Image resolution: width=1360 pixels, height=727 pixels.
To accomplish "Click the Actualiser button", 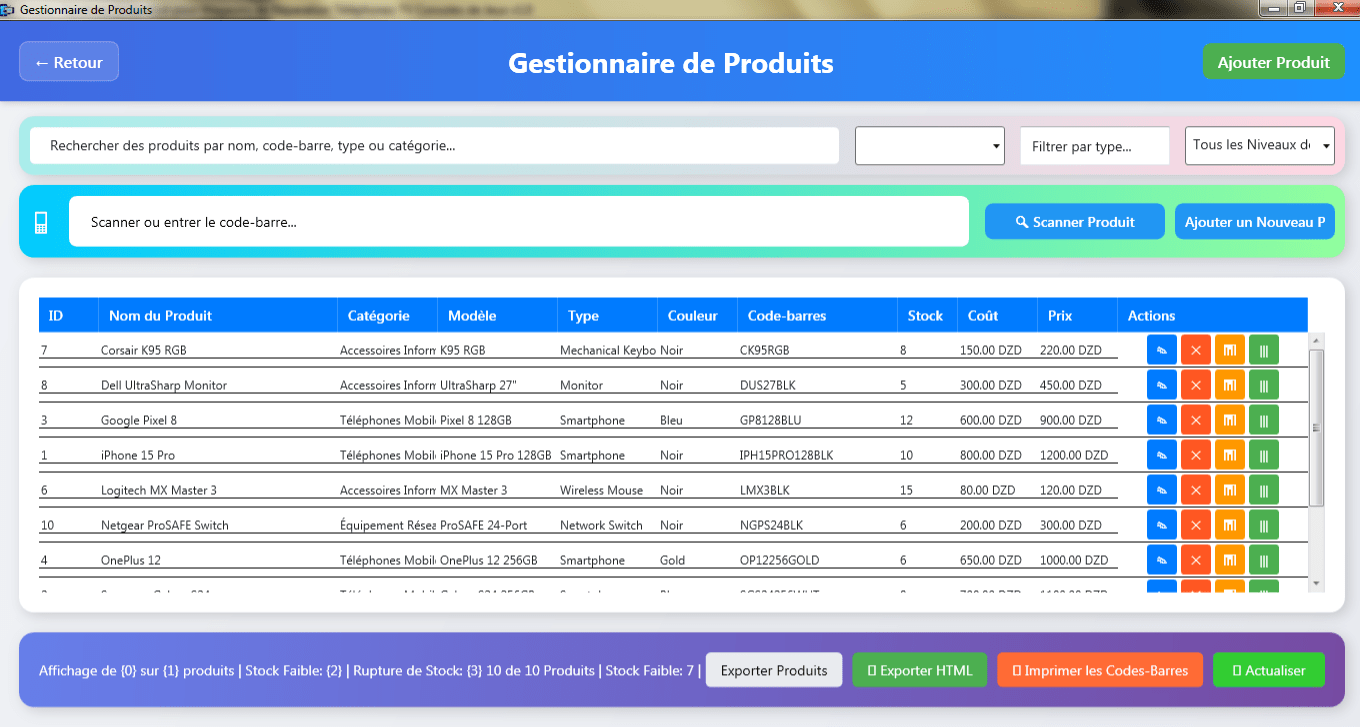I will coord(1268,670).
